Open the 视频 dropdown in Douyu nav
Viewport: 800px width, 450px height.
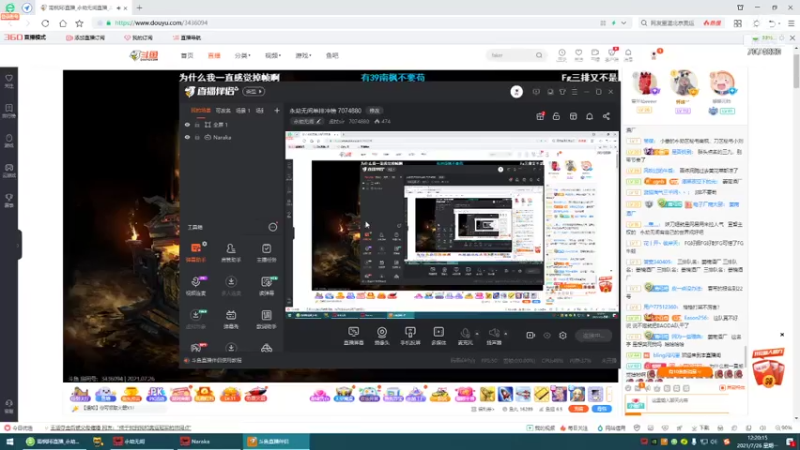click(272, 55)
